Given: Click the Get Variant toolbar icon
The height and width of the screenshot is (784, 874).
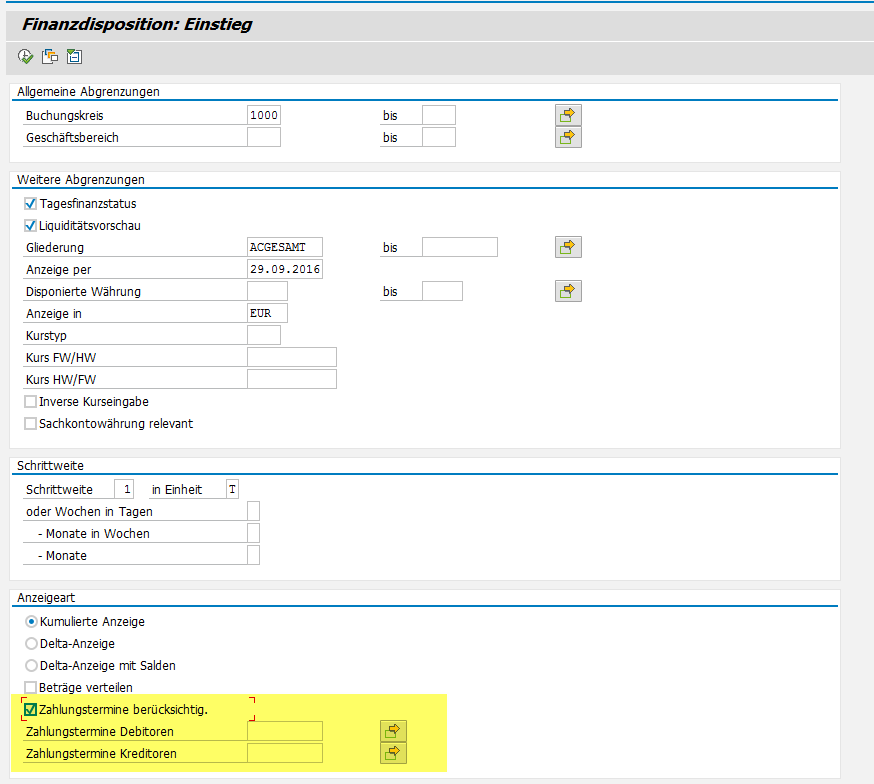Looking at the screenshot, I should pyautogui.click(x=49, y=57).
